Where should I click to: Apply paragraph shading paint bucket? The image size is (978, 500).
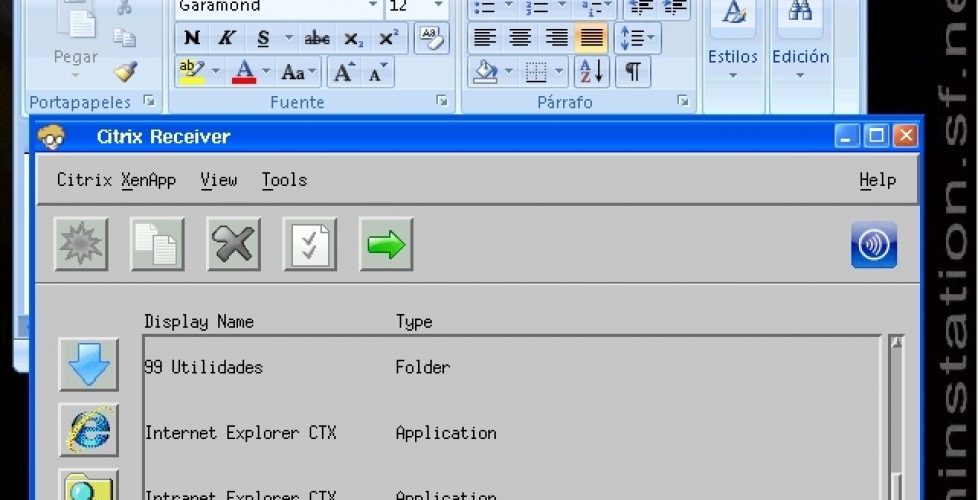click(486, 72)
